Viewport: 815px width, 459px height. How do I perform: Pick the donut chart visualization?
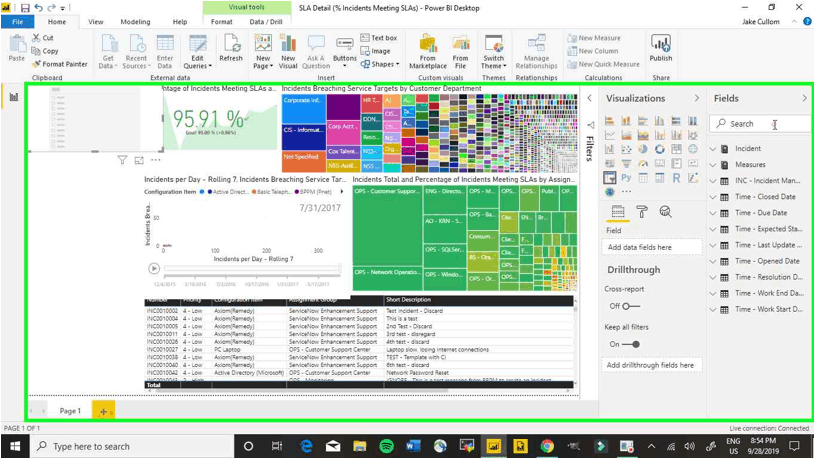point(660,149)
